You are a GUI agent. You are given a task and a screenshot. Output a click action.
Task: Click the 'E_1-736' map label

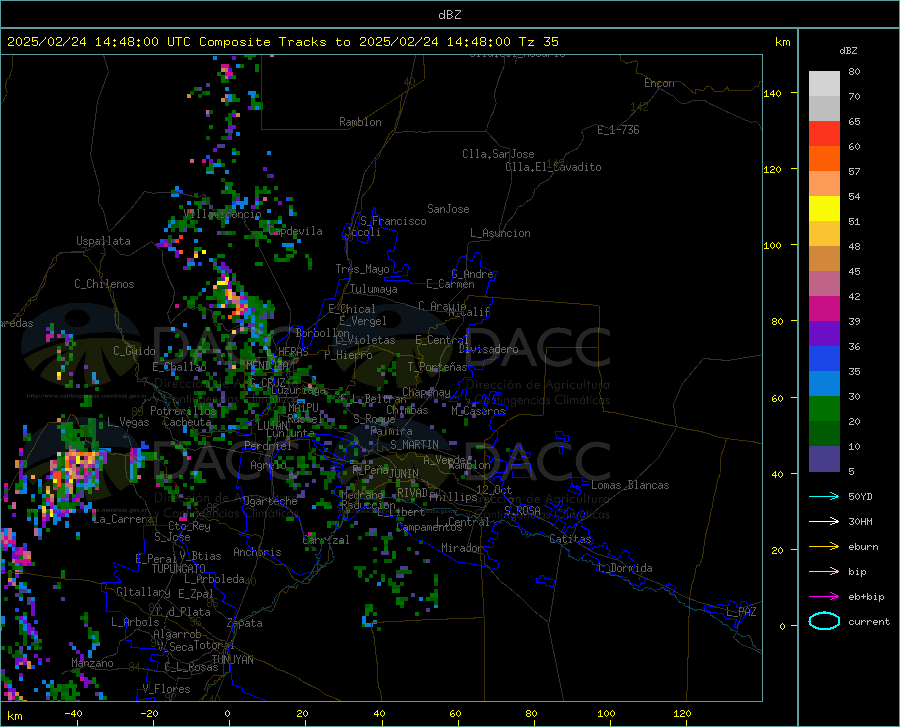(x=618, y=130)
